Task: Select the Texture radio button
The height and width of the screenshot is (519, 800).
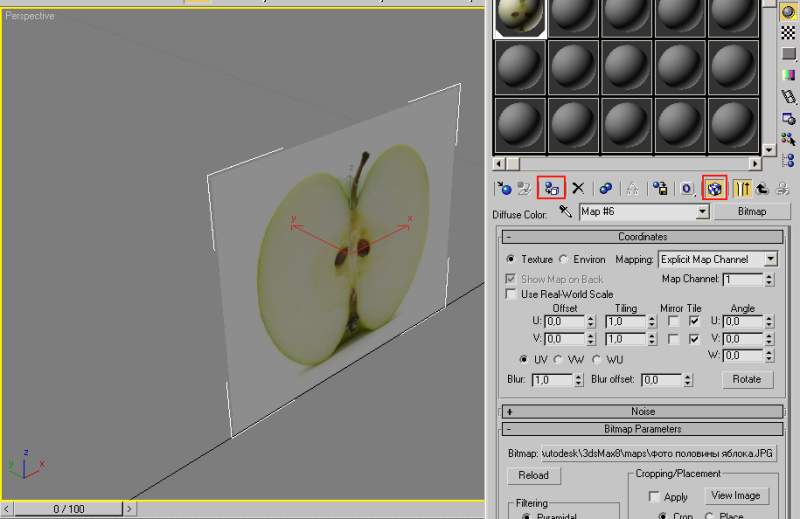Action: tap(510, 259)
